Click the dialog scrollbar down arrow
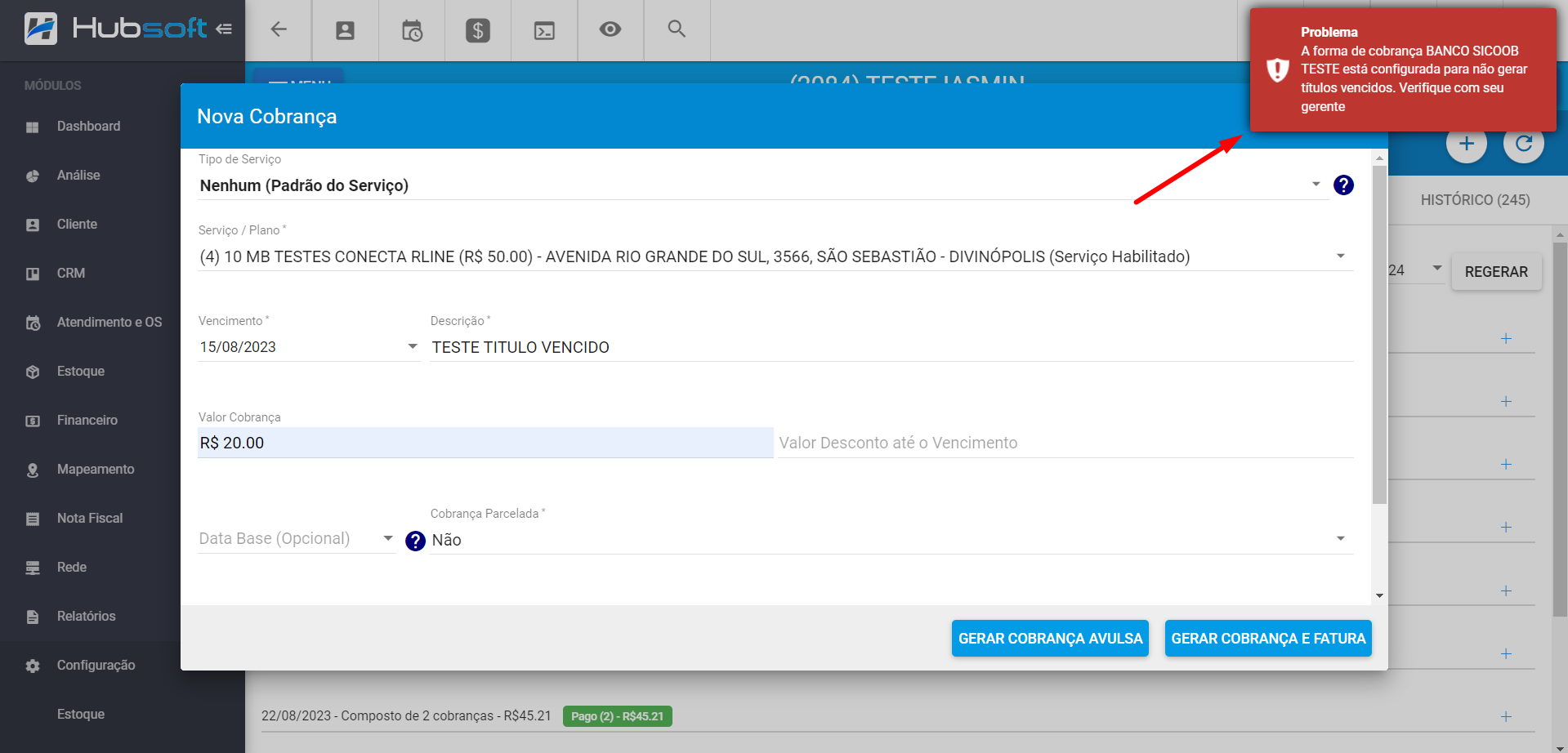1568x753 pixels. tap(1379, 596)
